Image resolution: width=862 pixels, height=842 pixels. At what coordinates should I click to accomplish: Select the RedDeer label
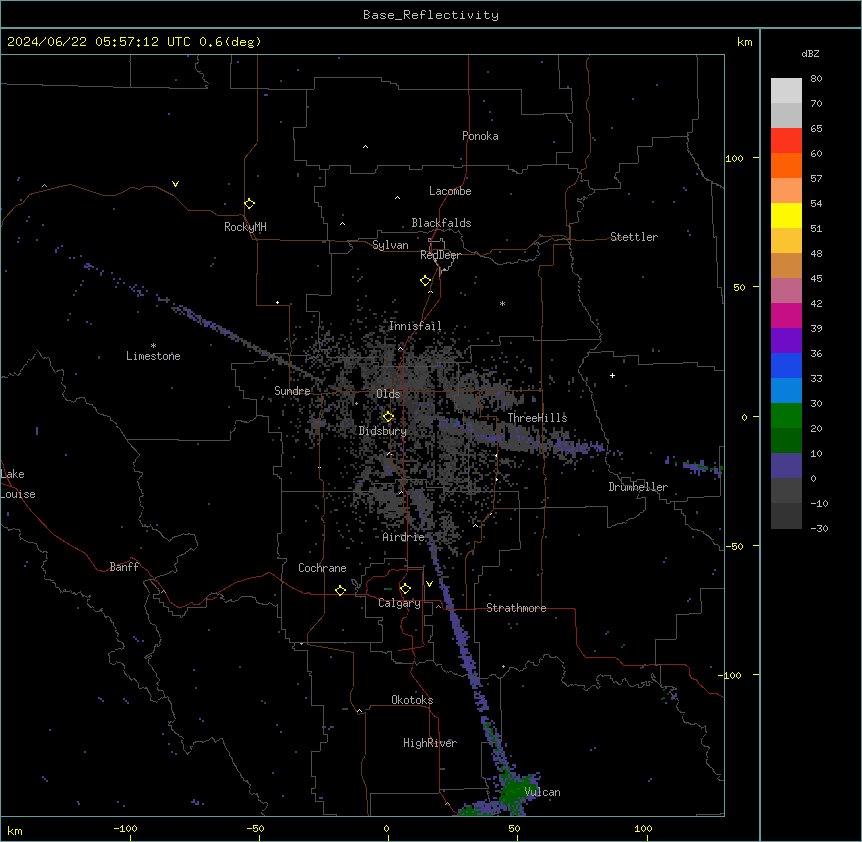point(440,255)
